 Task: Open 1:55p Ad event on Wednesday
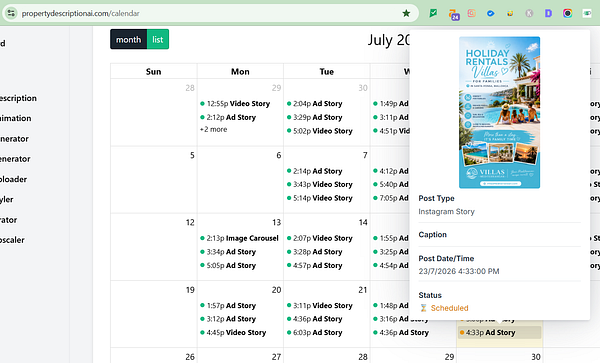click(391, 238)
